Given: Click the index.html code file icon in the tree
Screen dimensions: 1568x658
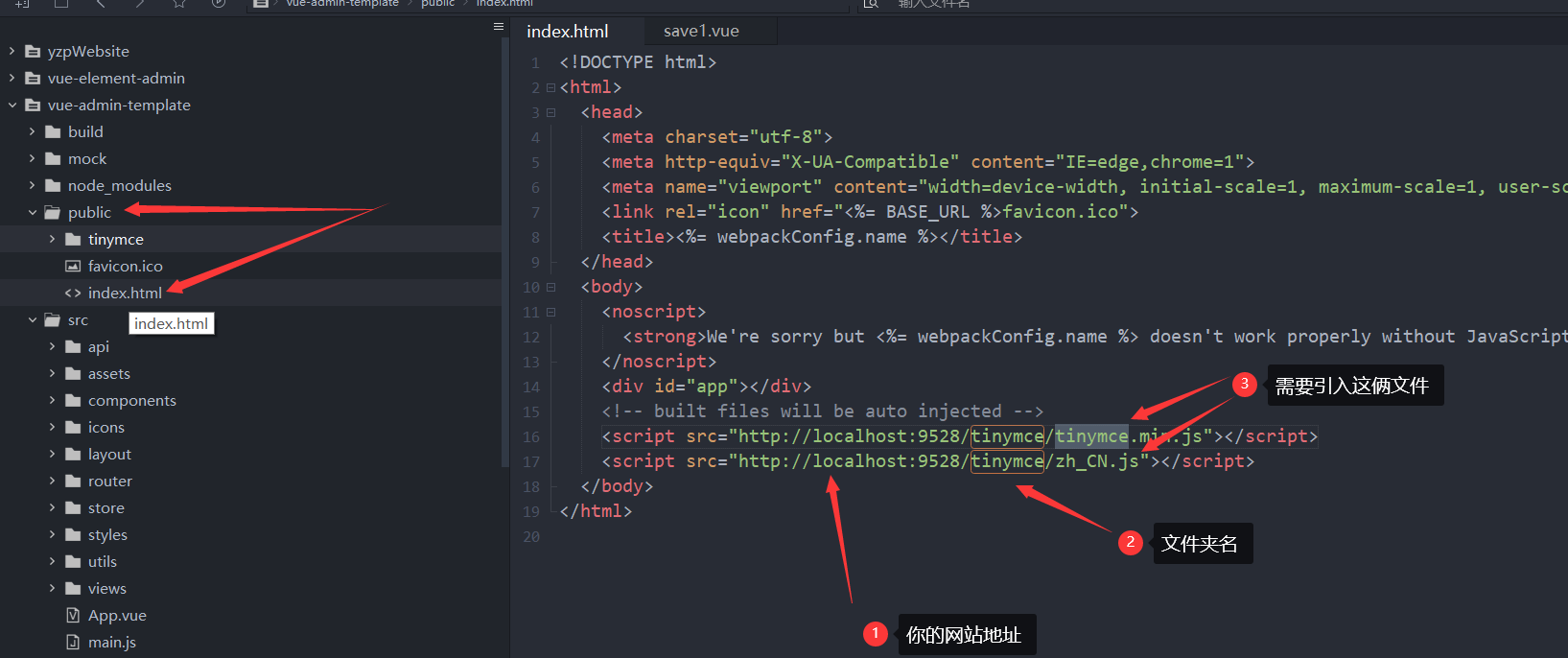Looking at the screenshot, I should tap(73, 293).
